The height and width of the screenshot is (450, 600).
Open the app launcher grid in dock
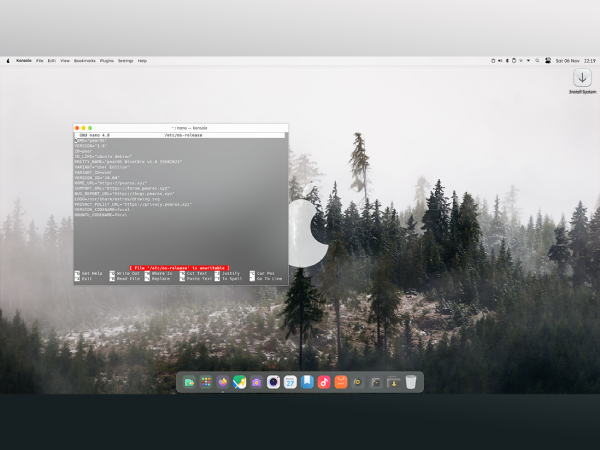pyautogui.click(x=206, y=382)
